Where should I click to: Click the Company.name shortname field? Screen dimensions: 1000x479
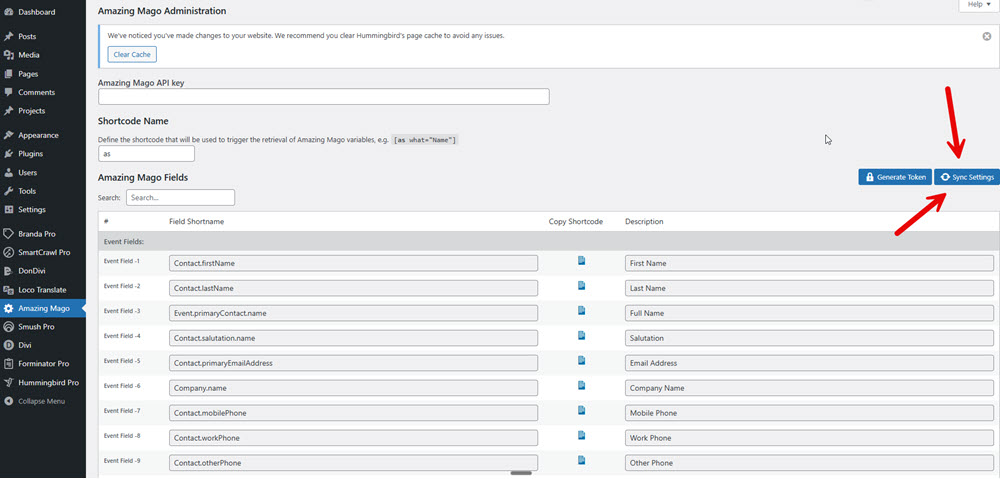pos(353,388)
